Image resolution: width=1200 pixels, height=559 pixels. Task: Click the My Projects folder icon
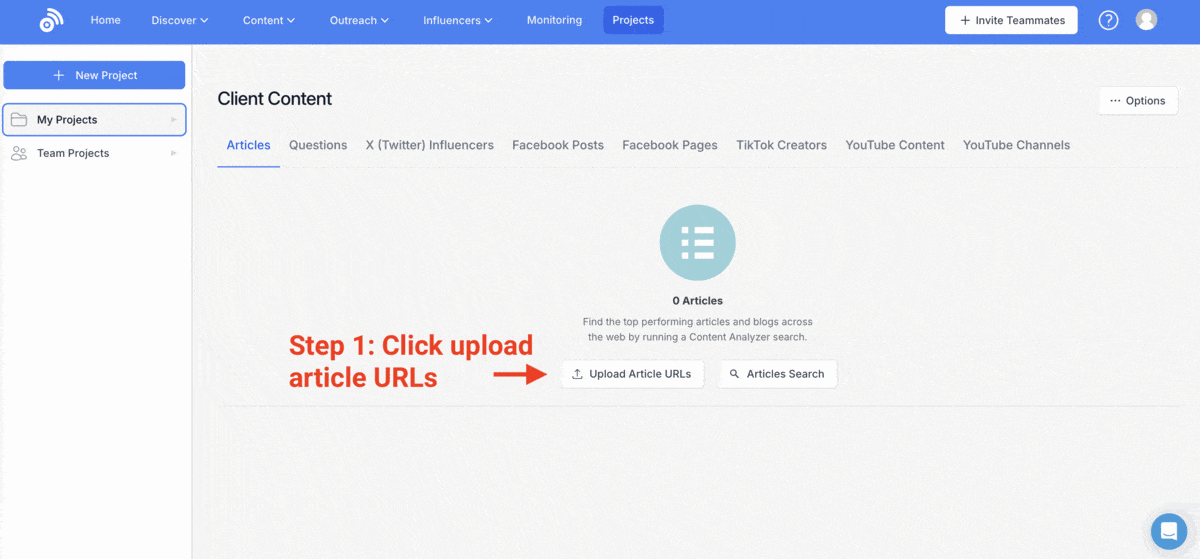pos(19,120)
